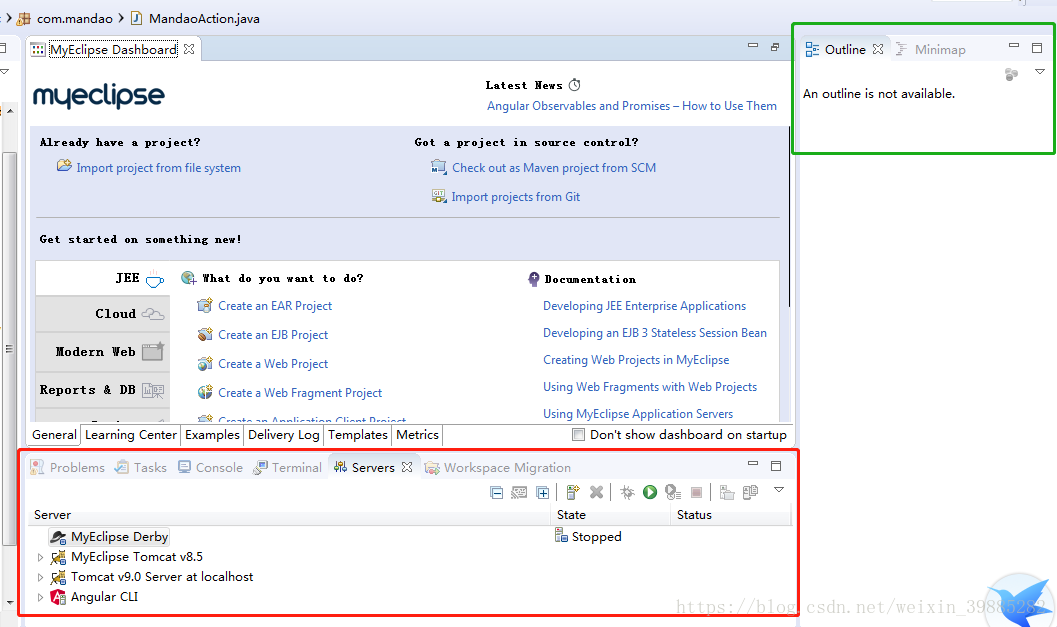
Task: Select Tomcat v9.0 Server at localhost
Action: (x=162, y=577)
